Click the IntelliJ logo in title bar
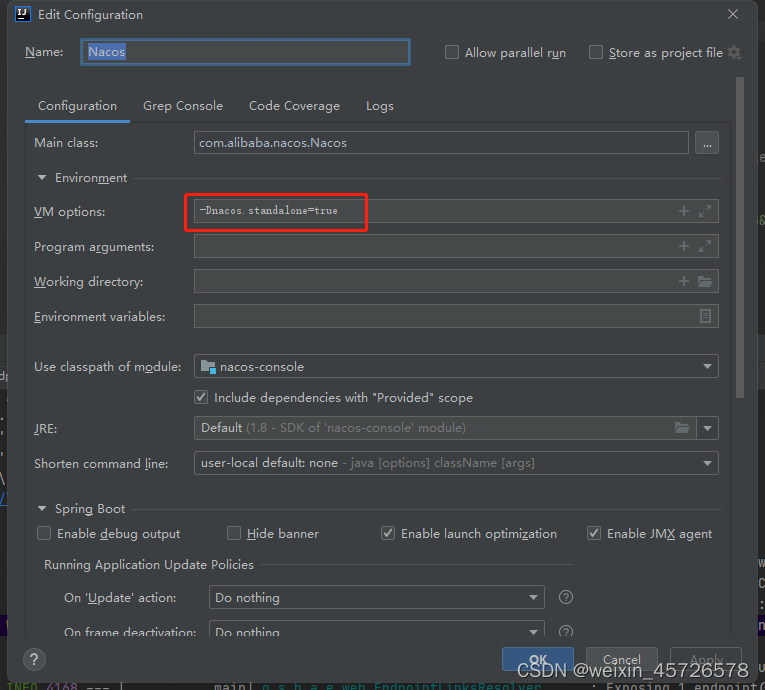This screenshot has height=690, width=765. click(x=22, y=14)
